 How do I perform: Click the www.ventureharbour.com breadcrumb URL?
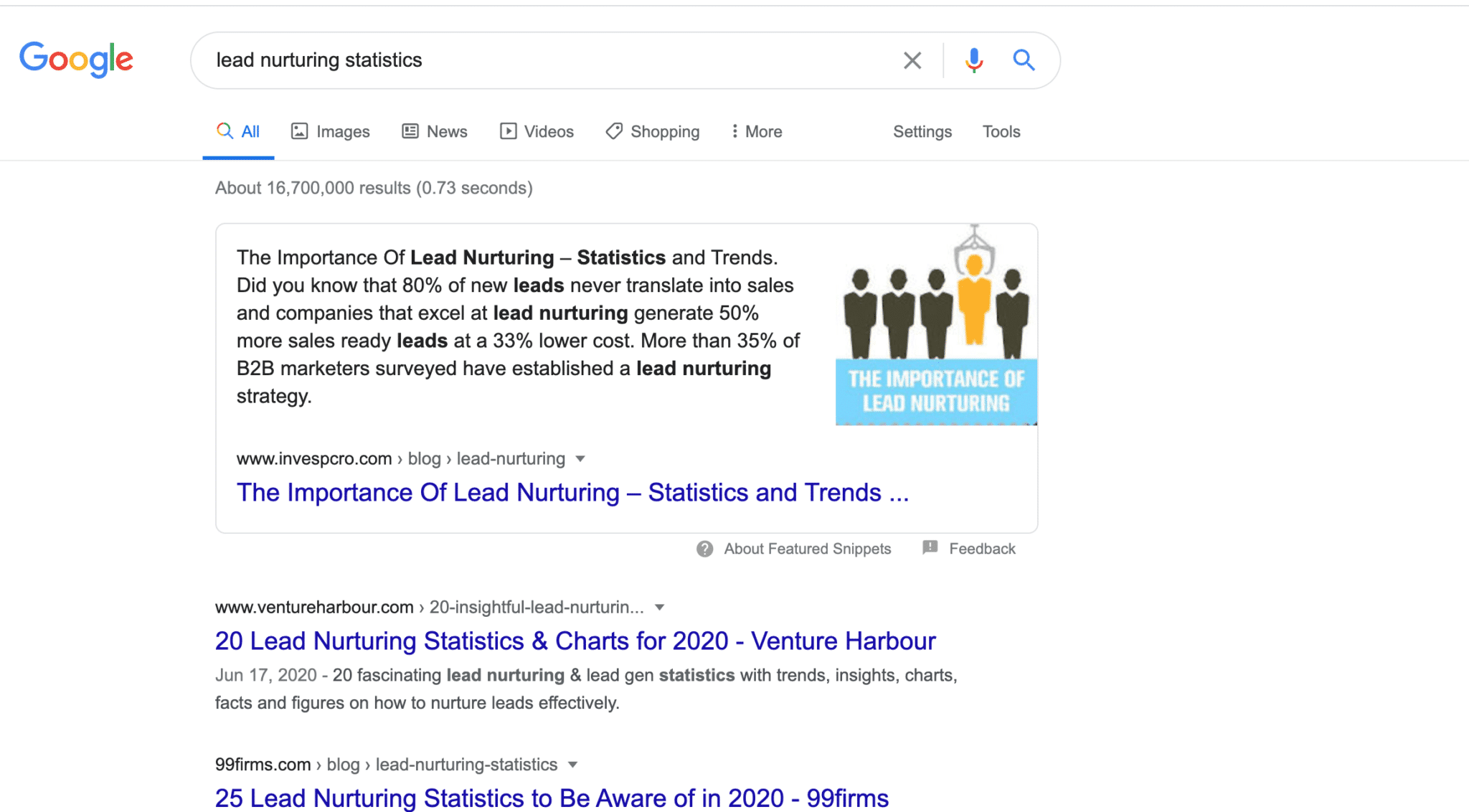point(314,607)
